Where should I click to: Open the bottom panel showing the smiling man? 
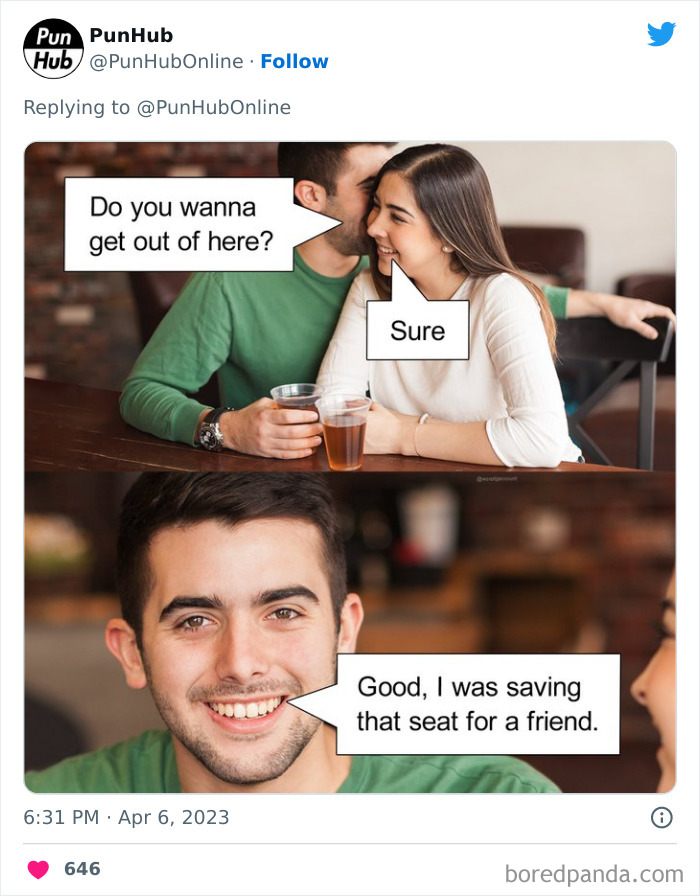pos(350,633)
